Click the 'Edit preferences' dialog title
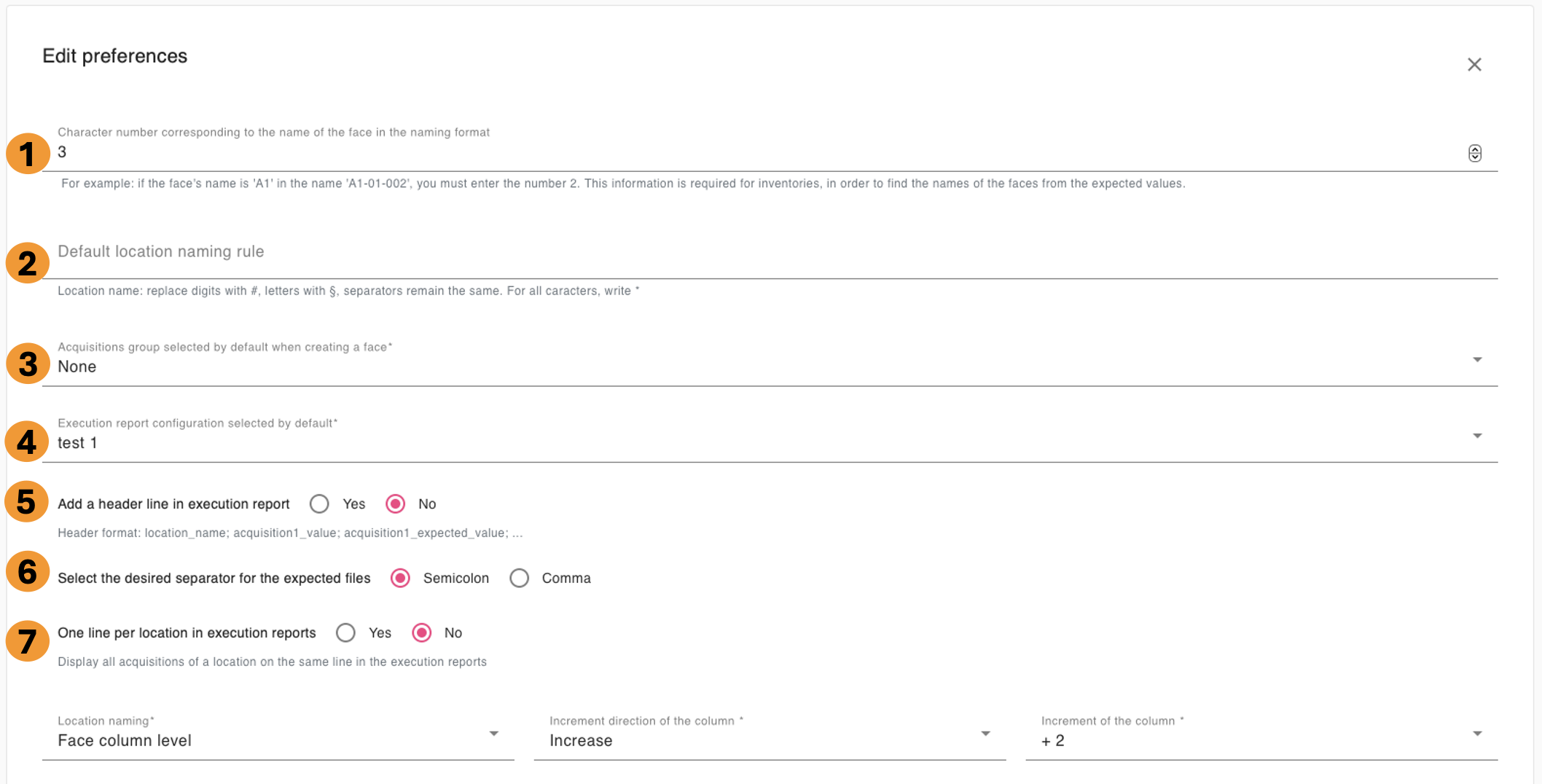 click(x=115, y=56)
